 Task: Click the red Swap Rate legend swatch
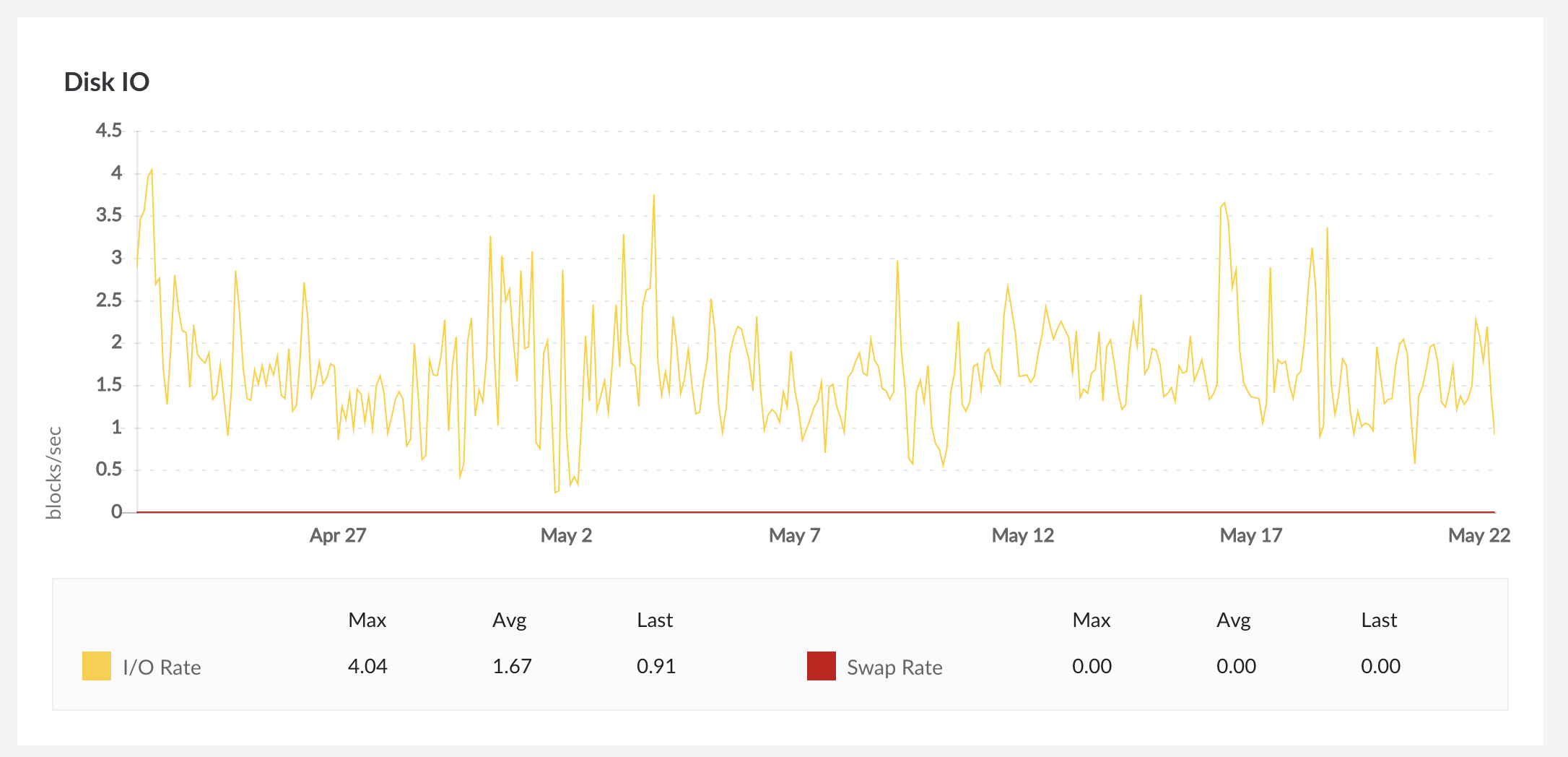click(x=821, y=666)
